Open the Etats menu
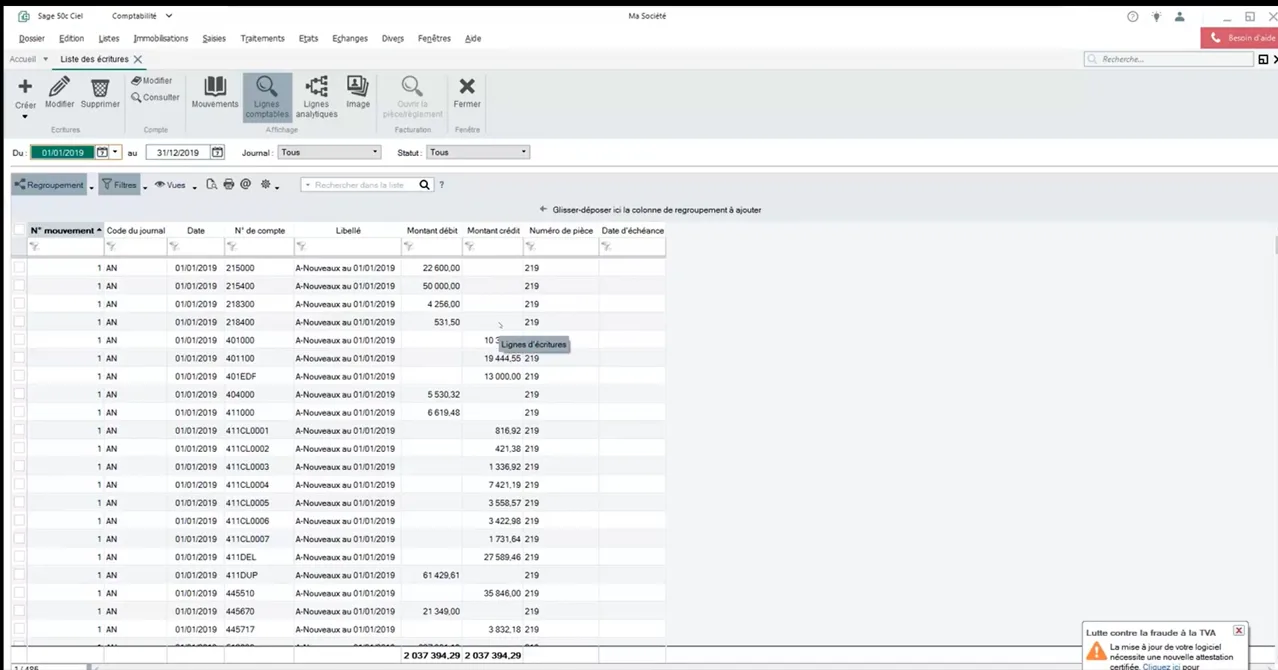The height and width of the screenshot is (670, 1278). pos(308,38)
